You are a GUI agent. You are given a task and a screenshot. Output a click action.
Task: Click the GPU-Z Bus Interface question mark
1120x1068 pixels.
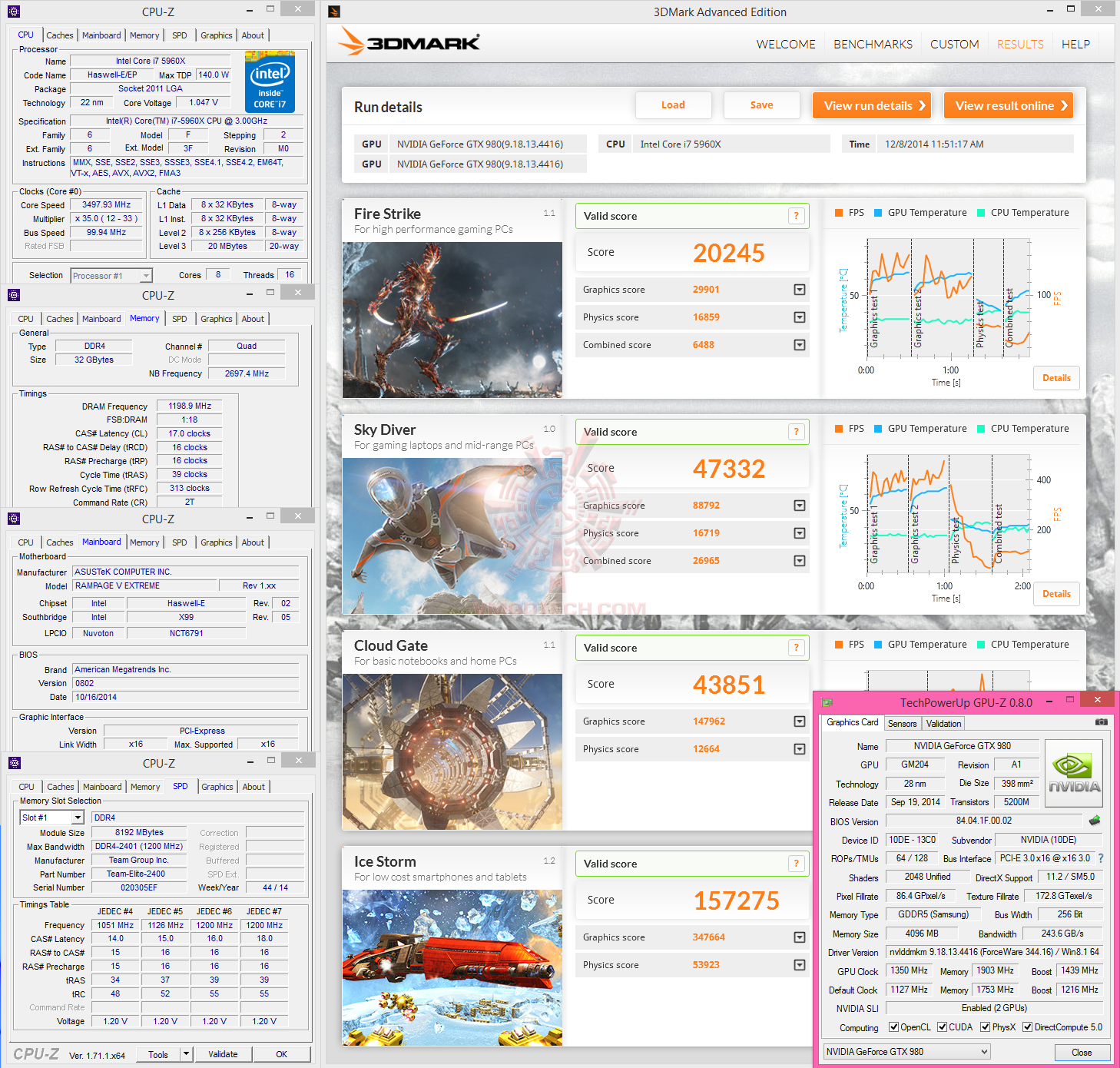pos(1100,858)
